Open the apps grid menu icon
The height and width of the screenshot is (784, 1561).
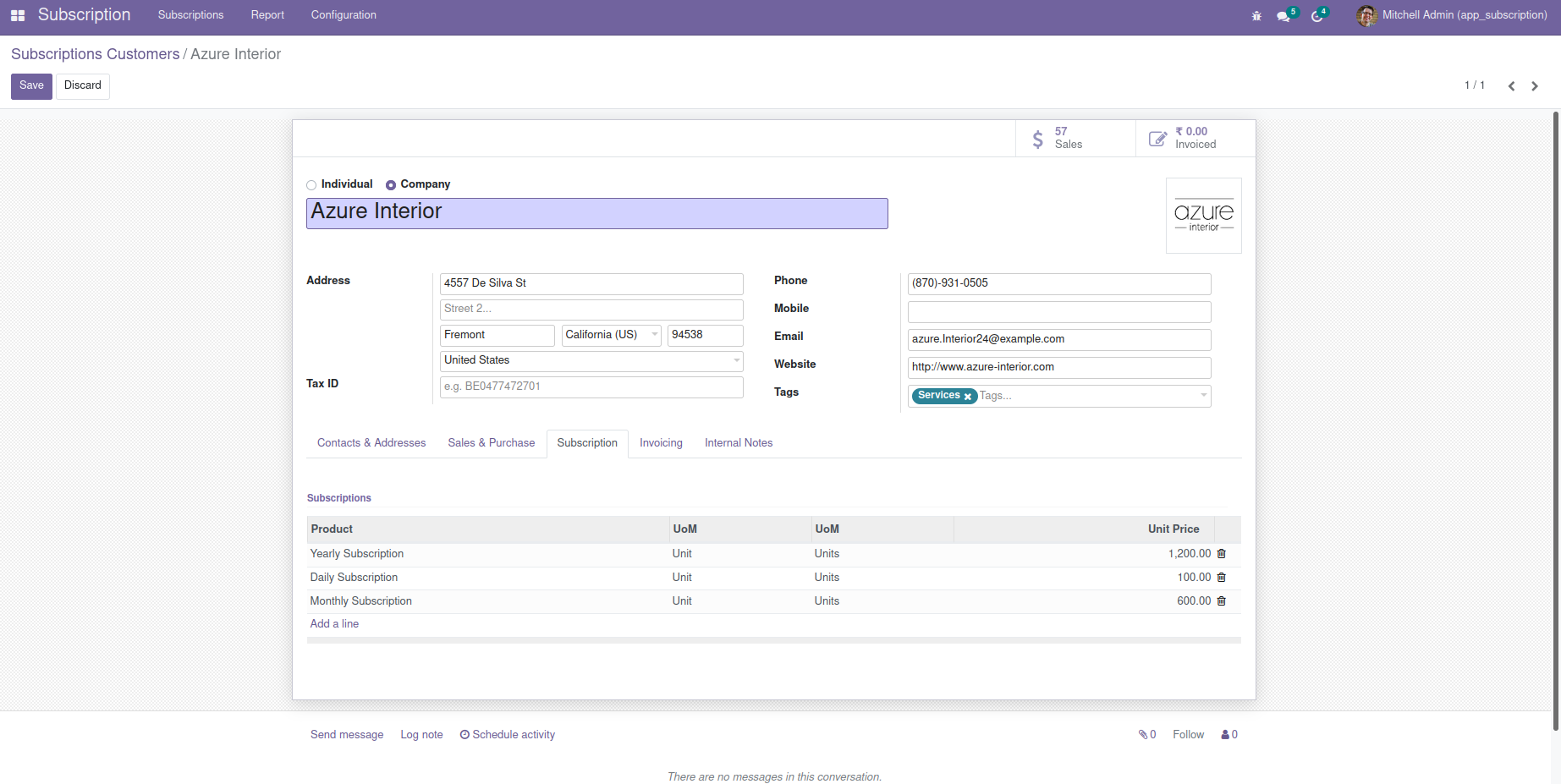click(18, 15)
